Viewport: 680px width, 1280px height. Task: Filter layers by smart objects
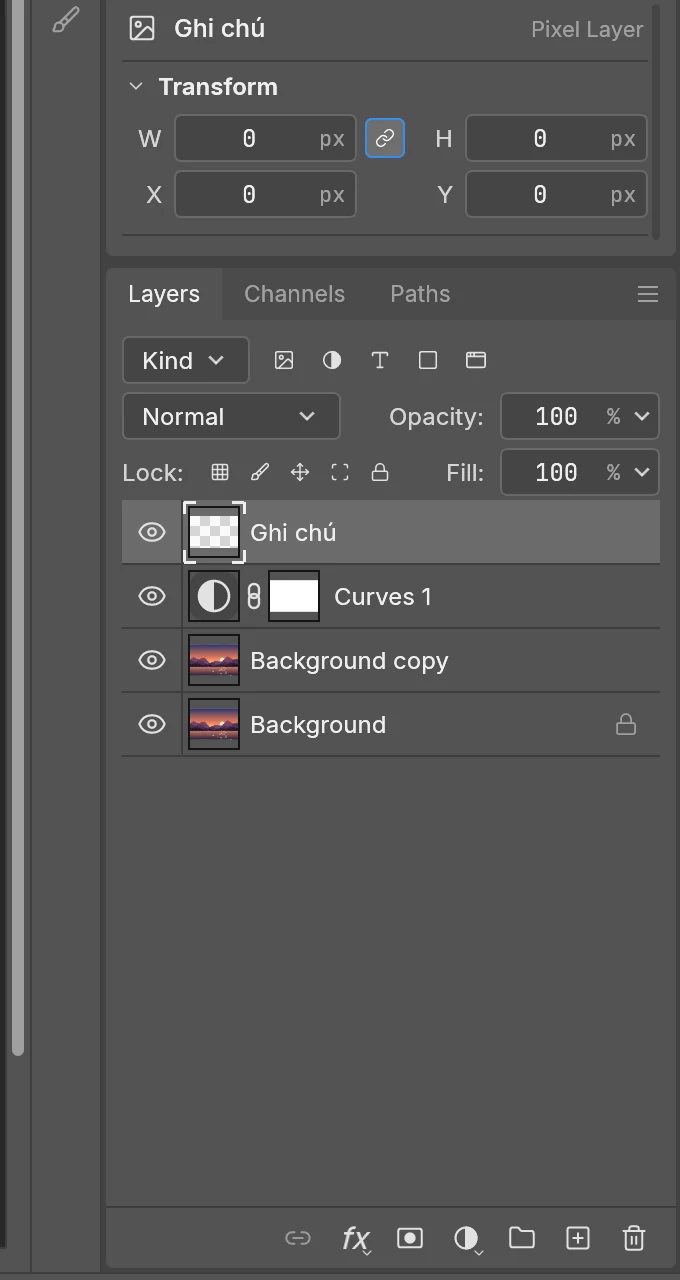coord(476,360)
